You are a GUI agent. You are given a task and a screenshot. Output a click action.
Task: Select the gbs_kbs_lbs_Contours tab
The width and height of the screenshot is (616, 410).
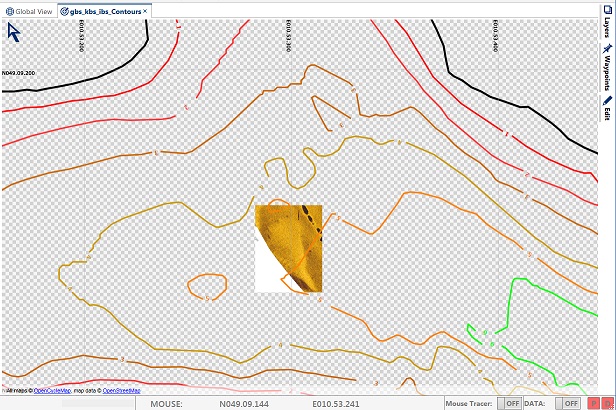[x=103, y=11]
